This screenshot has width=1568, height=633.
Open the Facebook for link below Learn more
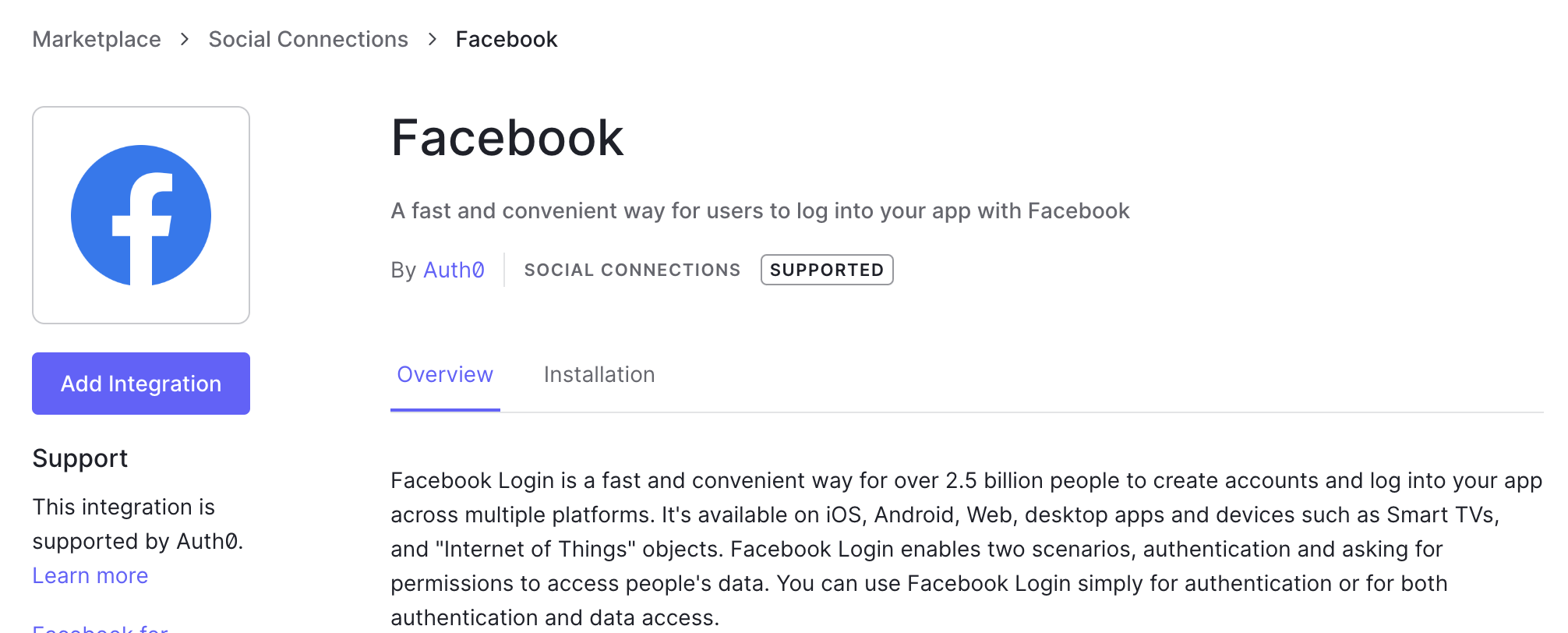coord(99,627)
